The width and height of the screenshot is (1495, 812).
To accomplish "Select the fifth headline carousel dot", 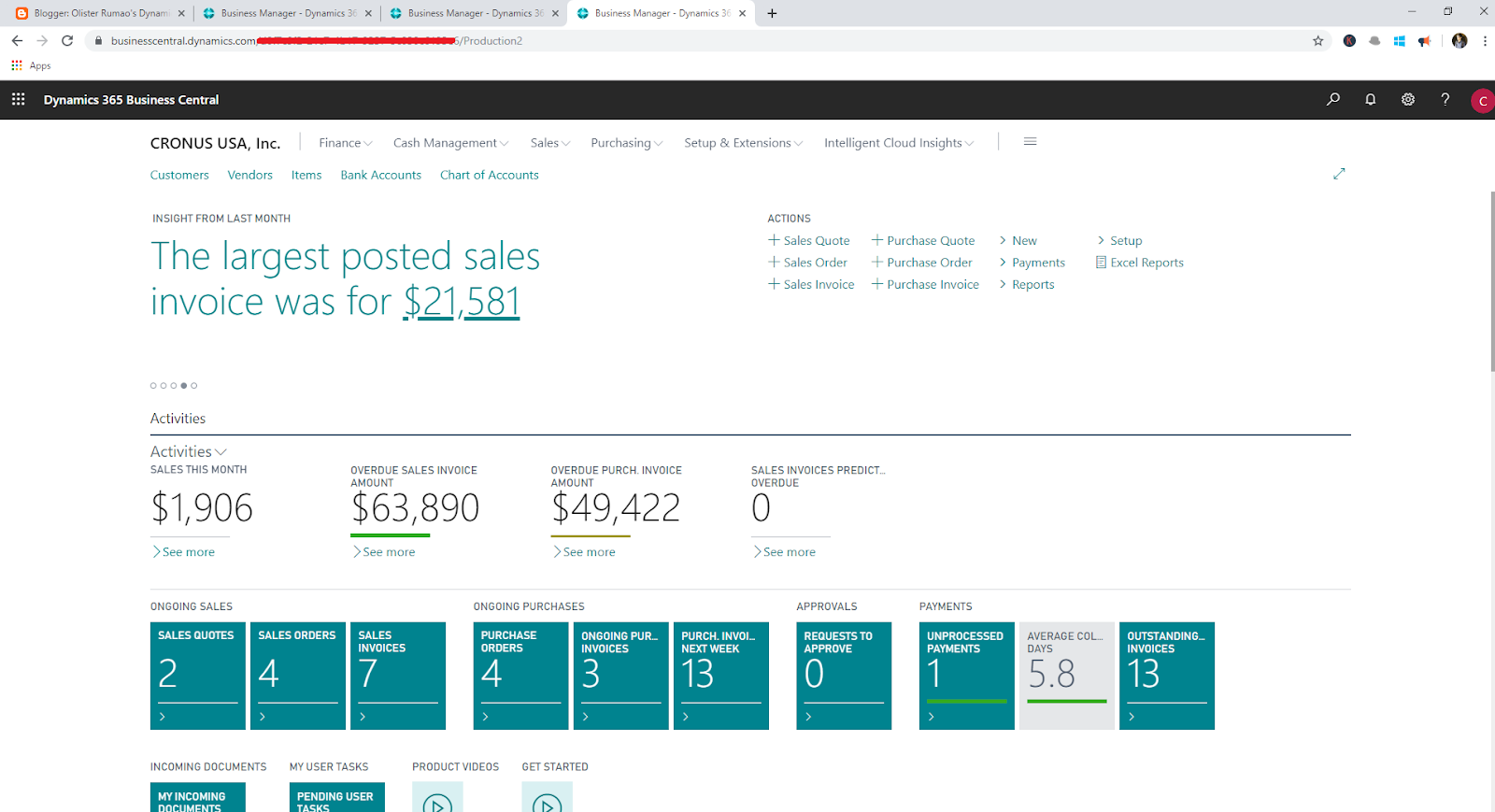I will [194, 385].
